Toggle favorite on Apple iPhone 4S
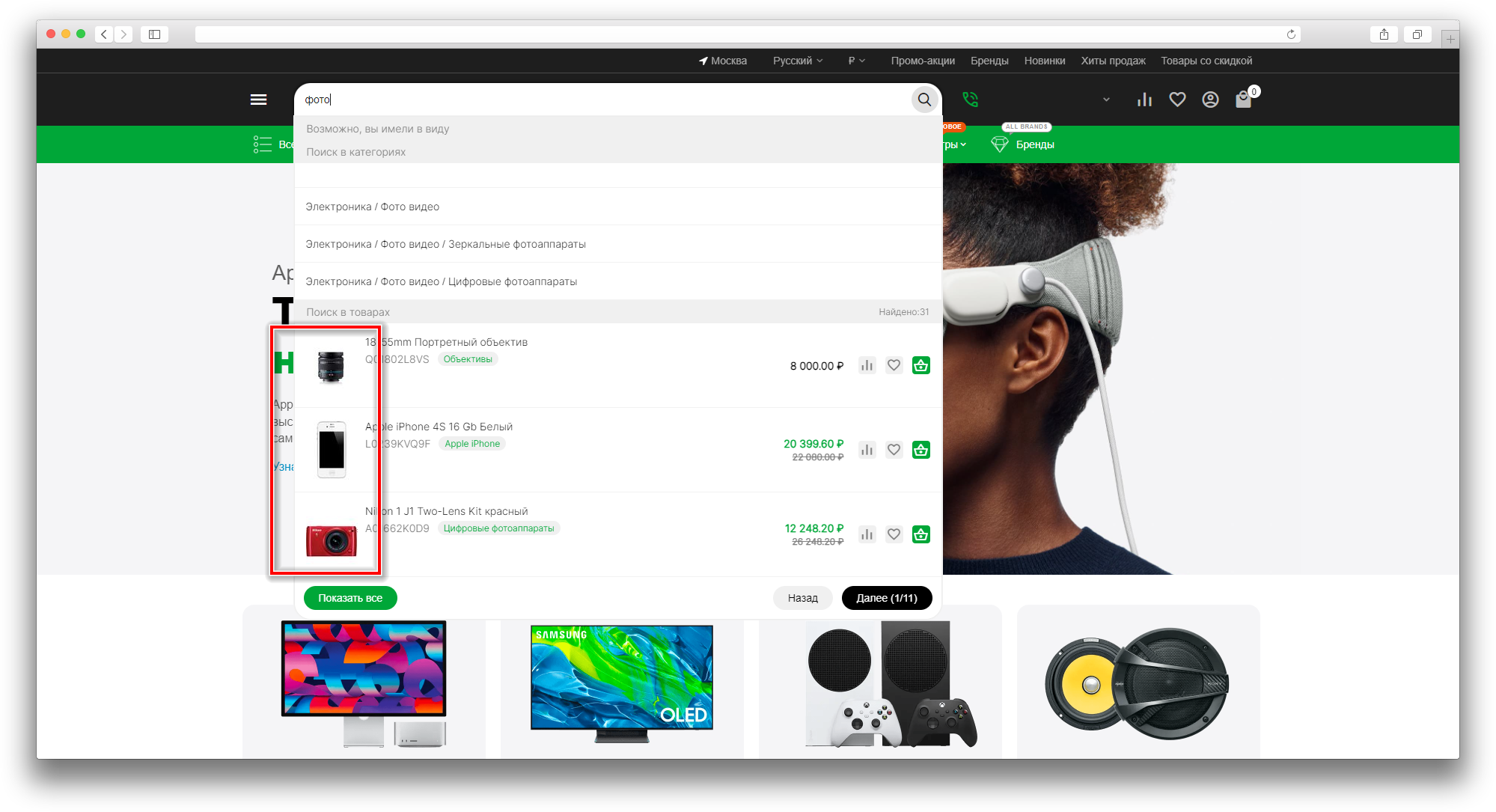The image size is (1496, 812). point(894,450)
